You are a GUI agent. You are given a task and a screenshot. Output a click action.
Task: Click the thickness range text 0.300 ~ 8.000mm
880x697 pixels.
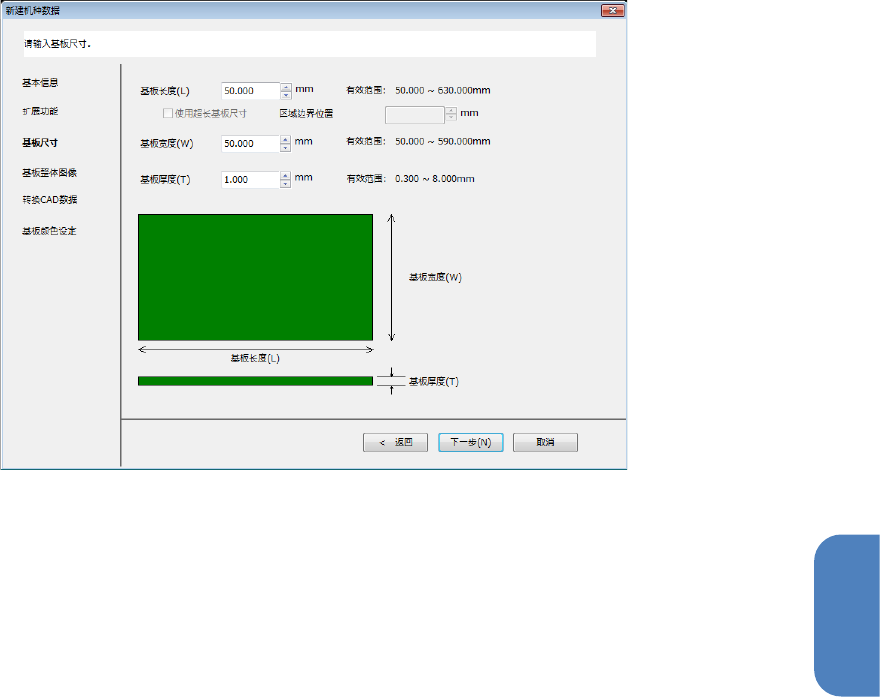pos(434,179)
